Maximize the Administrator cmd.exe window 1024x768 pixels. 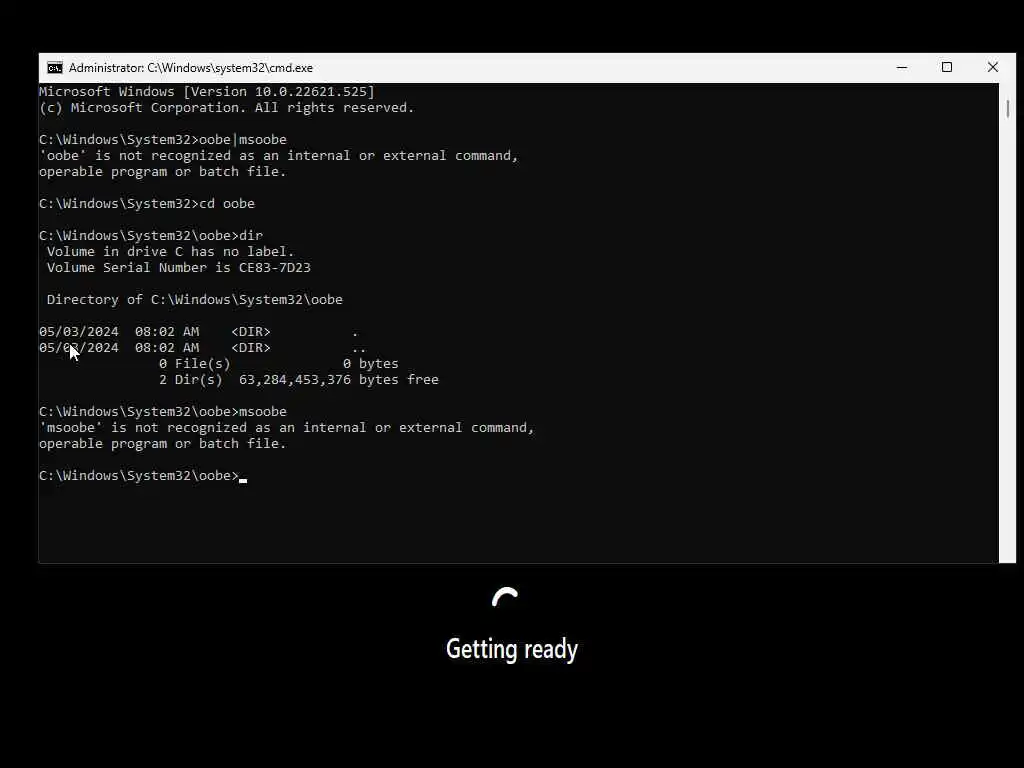click(x=947, y=67)
